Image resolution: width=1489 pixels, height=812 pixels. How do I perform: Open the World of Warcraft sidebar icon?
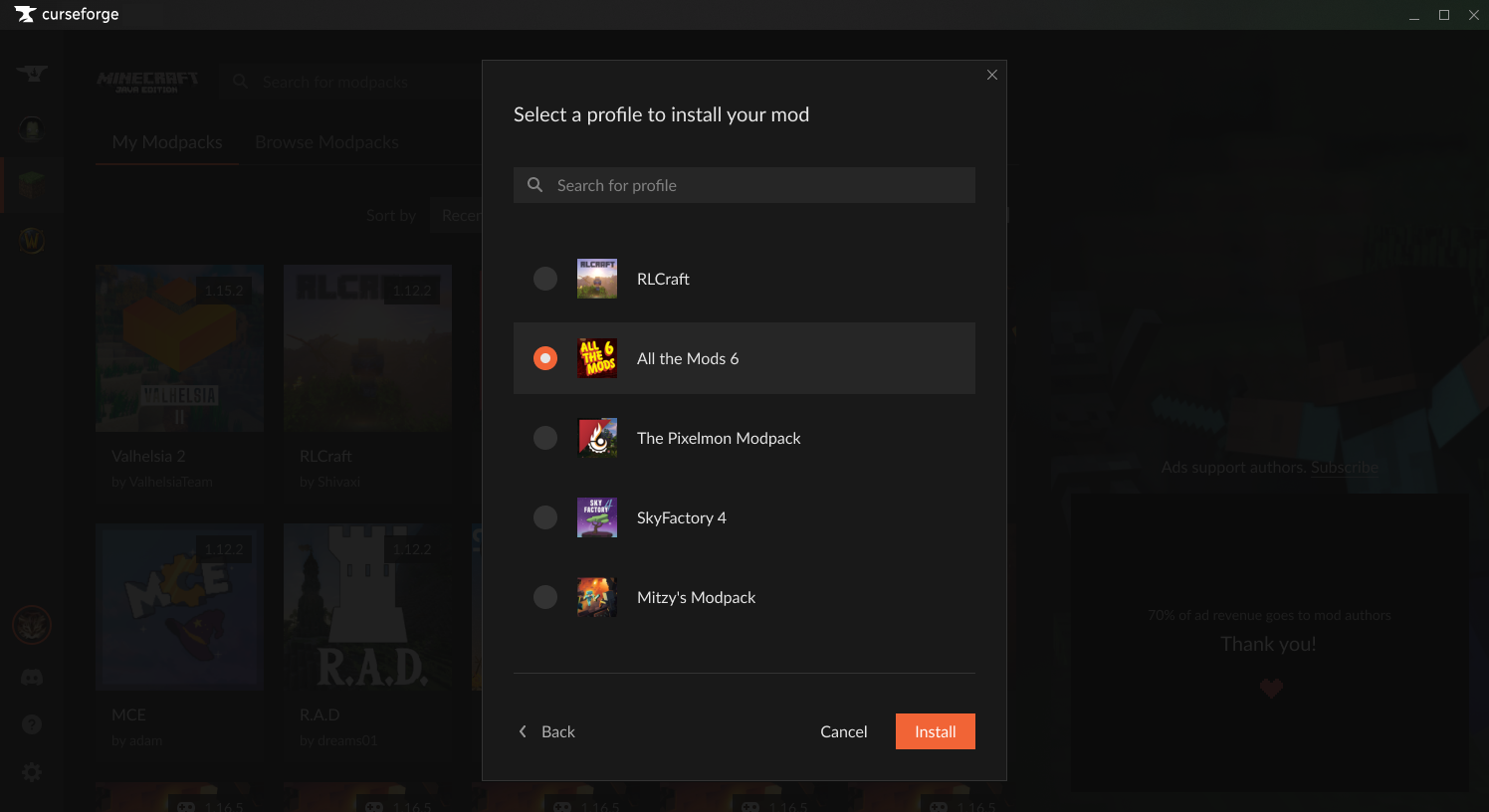coord(32,240)
